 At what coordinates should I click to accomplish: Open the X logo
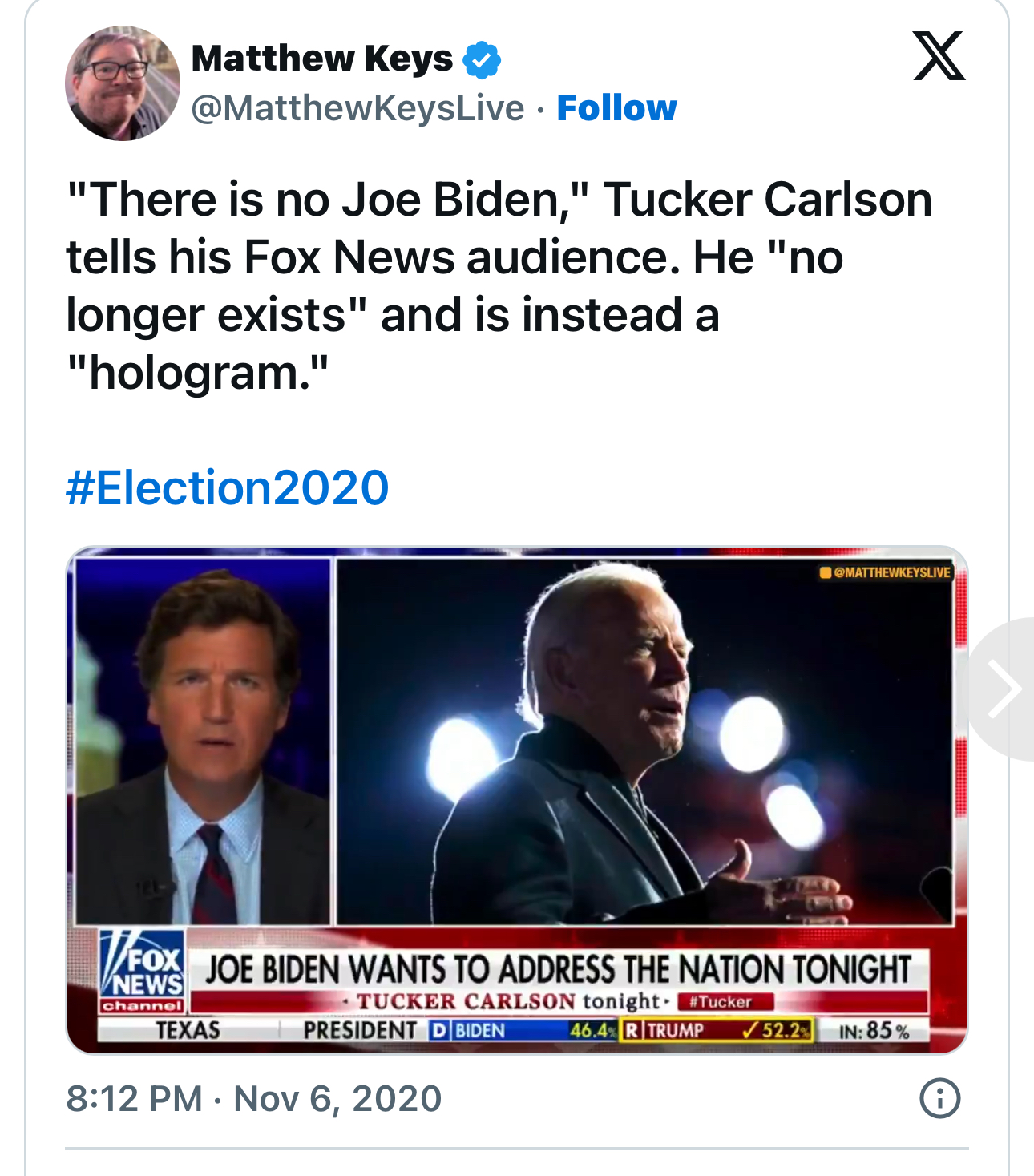click(x=939, y=56)
